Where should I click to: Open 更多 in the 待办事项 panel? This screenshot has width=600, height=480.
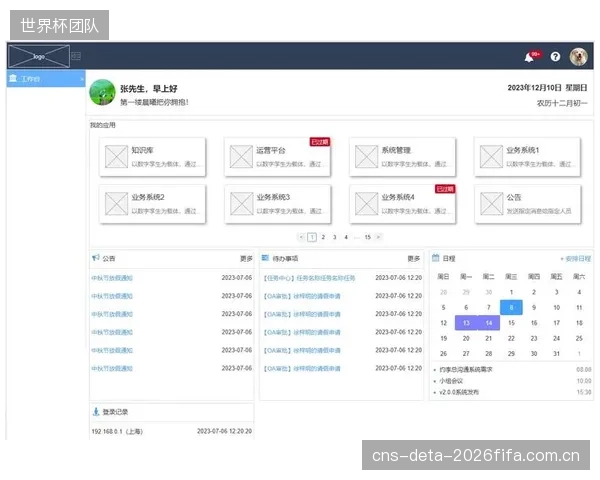tap(414, 259)
